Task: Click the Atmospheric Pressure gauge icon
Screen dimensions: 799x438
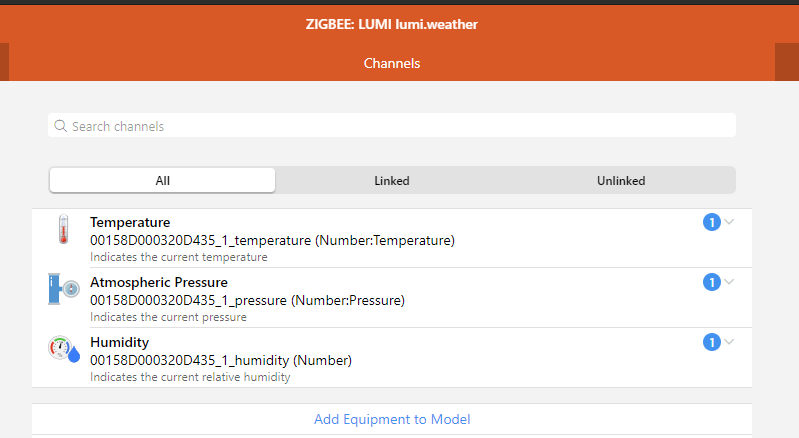Action: [64, 290]
